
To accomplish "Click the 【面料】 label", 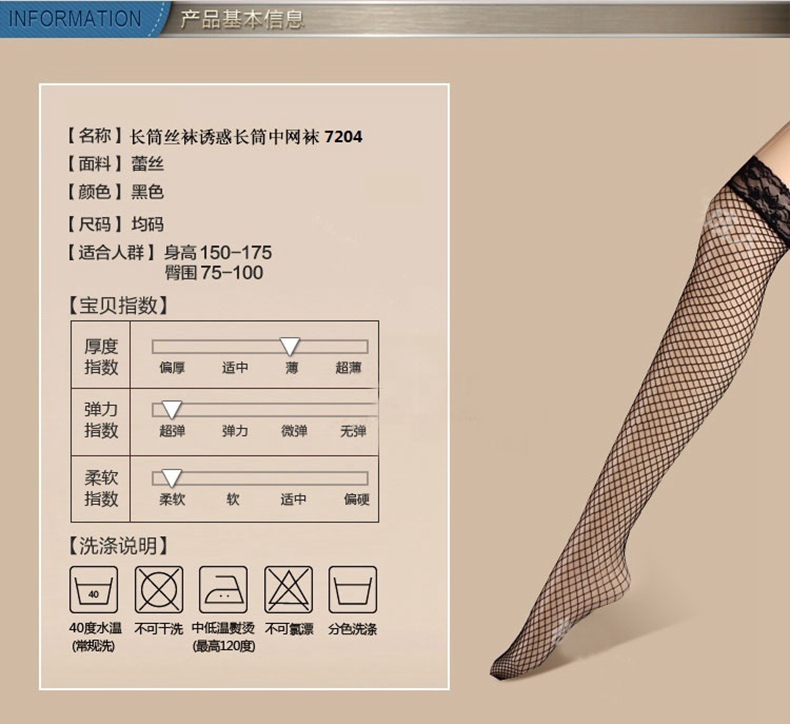I will tap(95, 164).
